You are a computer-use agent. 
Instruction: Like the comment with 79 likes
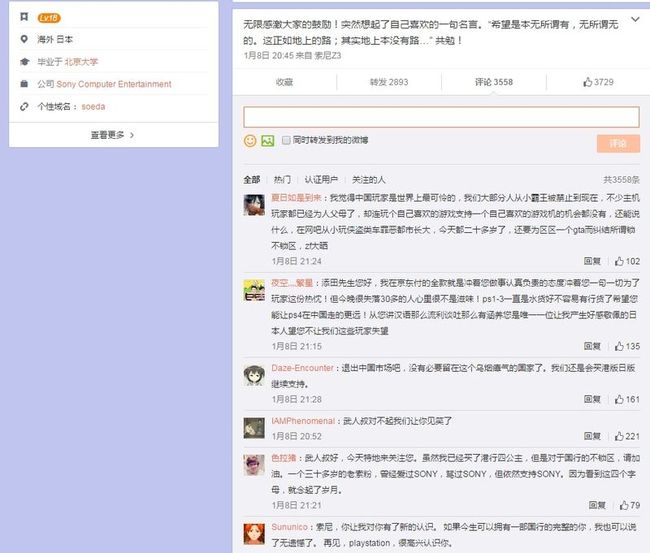pyautogui.click(x=630, y=505)
